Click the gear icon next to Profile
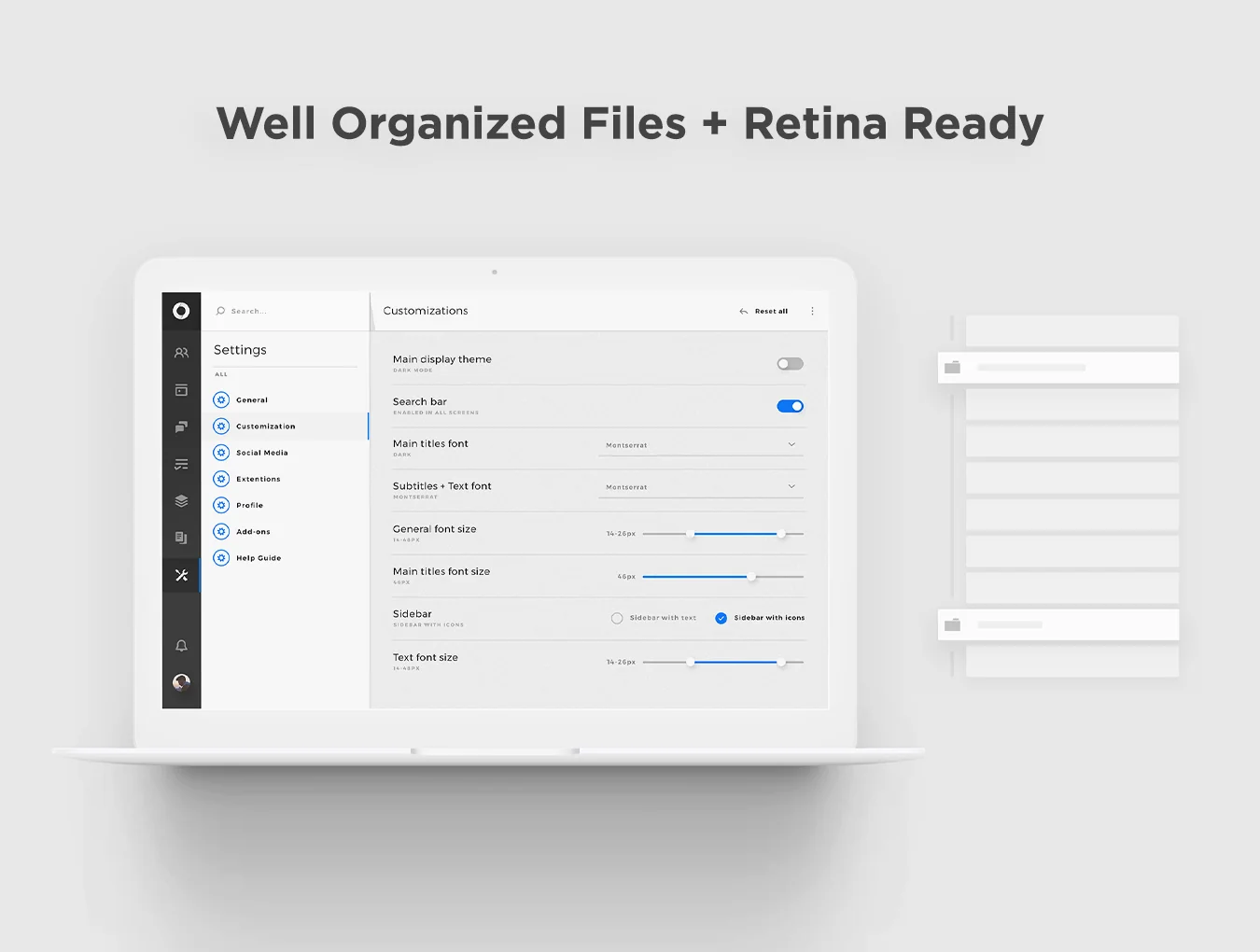The height and width of the screenshot is (952, 1260). pyautogui.click(x=221, y=505)
